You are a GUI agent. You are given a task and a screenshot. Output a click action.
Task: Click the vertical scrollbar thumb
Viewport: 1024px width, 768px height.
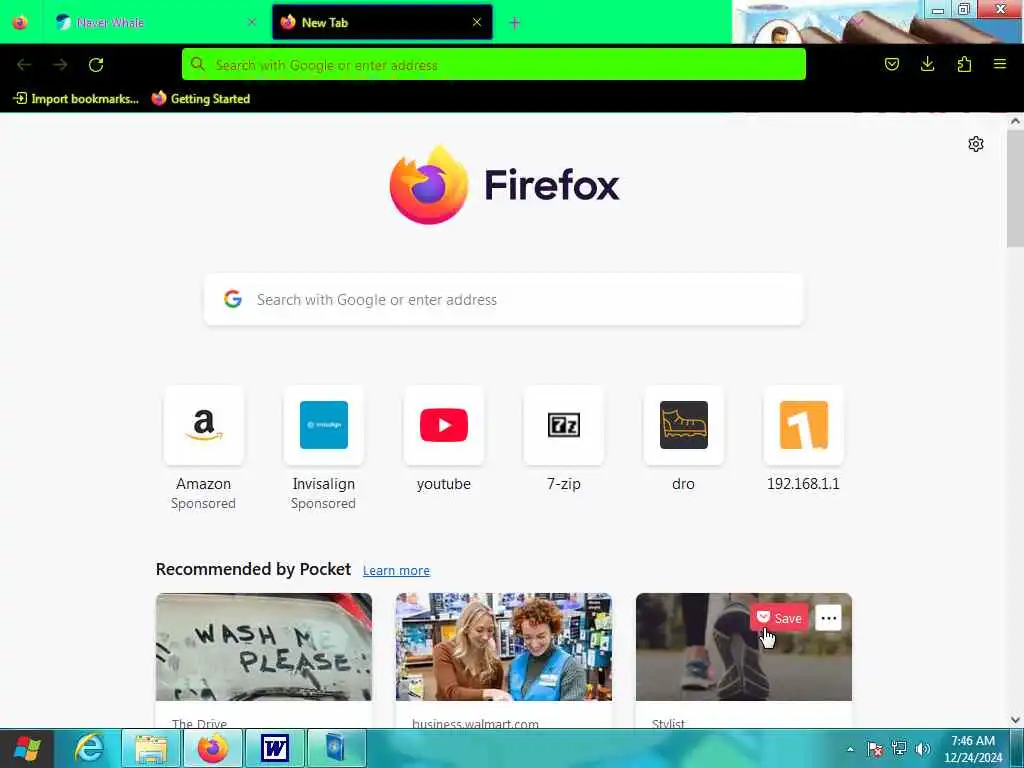pos(1015,188)
